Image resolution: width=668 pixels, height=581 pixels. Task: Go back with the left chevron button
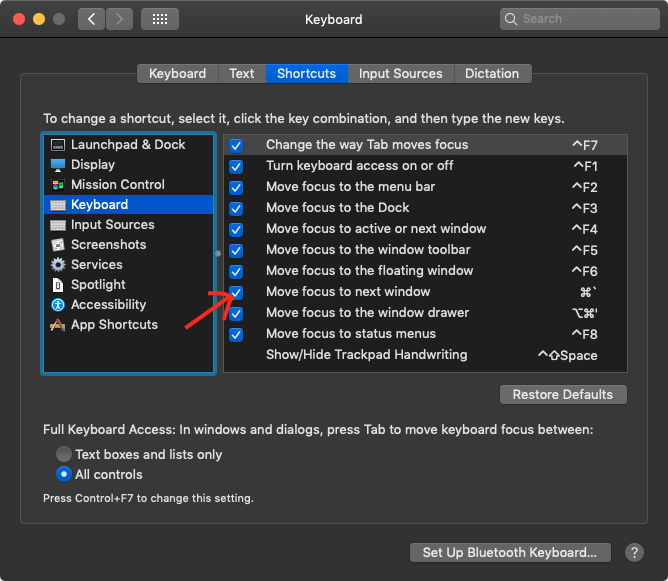pos(91,19)
